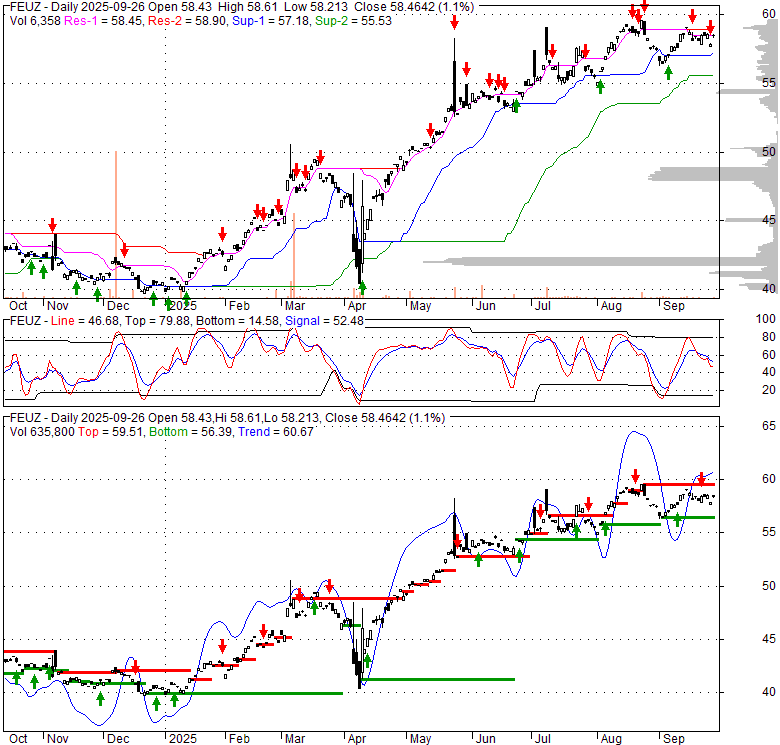Screen dimensions: 780x745
Task: Click the Mar label under the top chart
Action: click(295, 306)
